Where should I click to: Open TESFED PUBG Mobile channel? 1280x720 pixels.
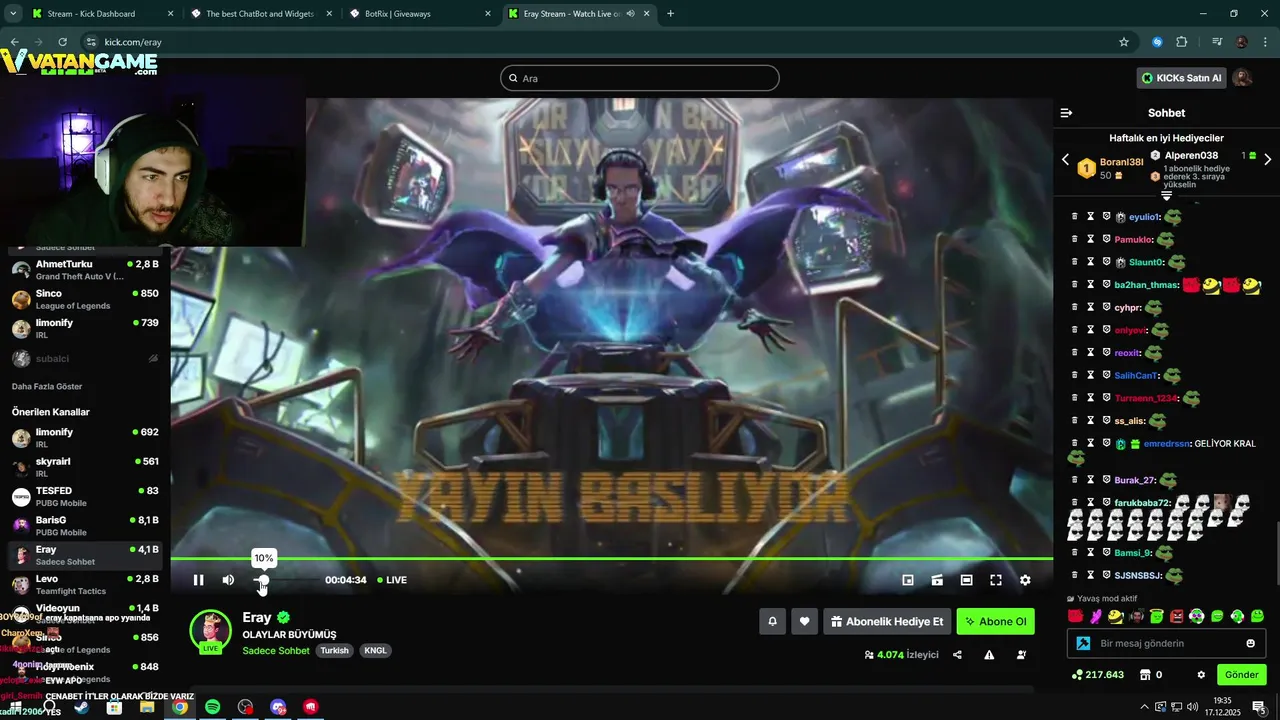86,496
